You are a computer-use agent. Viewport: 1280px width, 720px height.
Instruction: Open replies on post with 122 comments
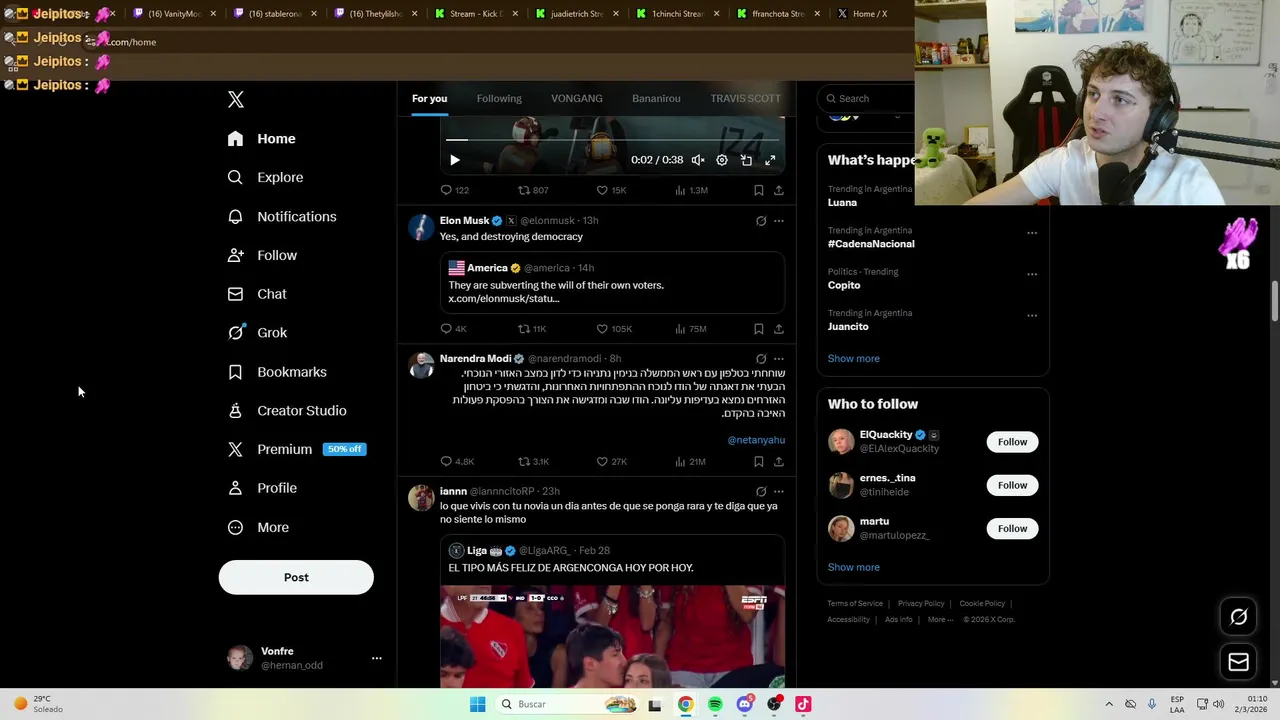pos(455,190)
